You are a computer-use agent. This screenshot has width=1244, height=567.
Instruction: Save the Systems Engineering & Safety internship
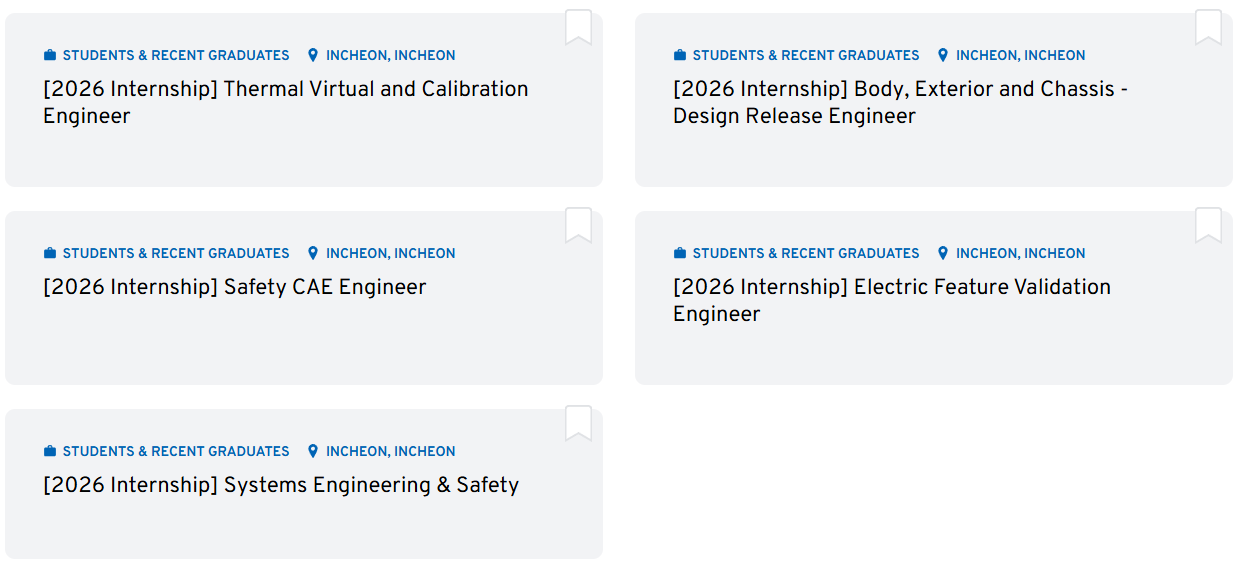pyautogui.click(x=578, y=423)
